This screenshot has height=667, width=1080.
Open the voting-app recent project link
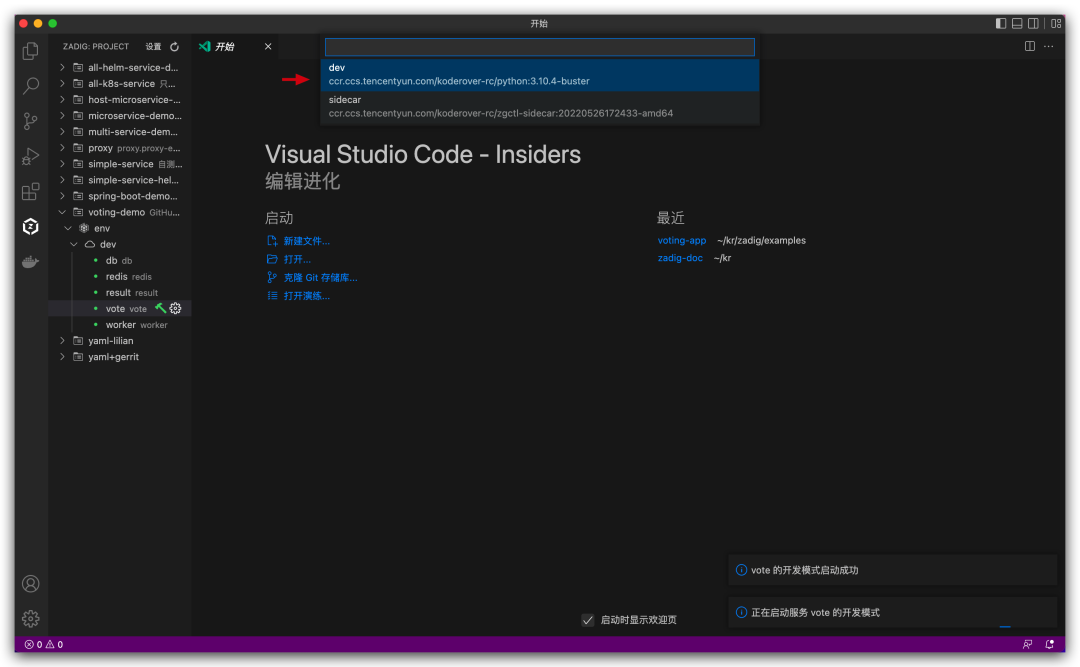click(681, 240)
